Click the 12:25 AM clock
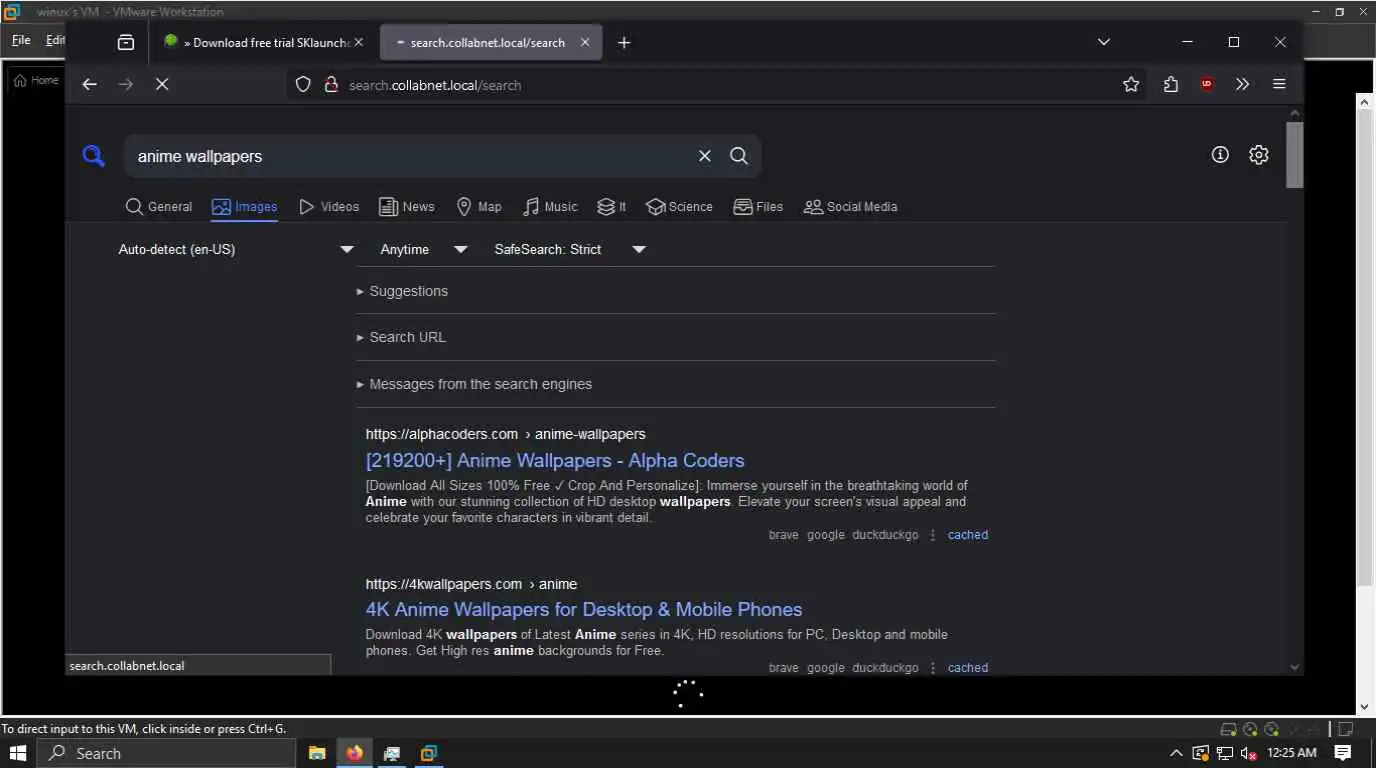The height and width of the screenshot is (768, 1376). (1292, 753)
